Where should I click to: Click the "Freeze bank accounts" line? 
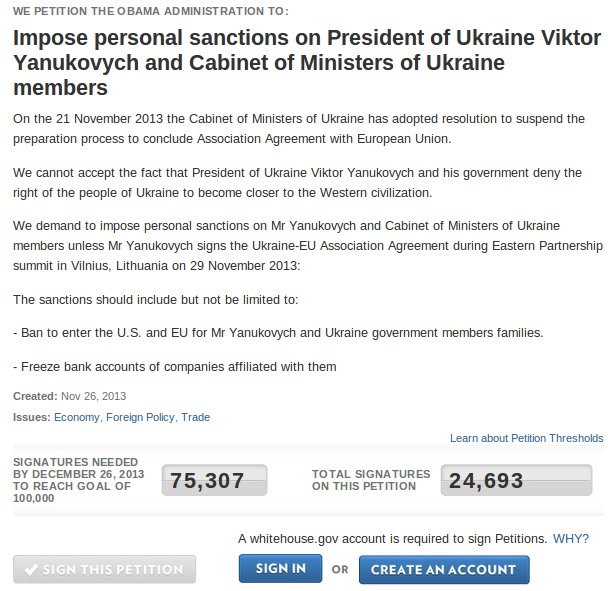174,366
